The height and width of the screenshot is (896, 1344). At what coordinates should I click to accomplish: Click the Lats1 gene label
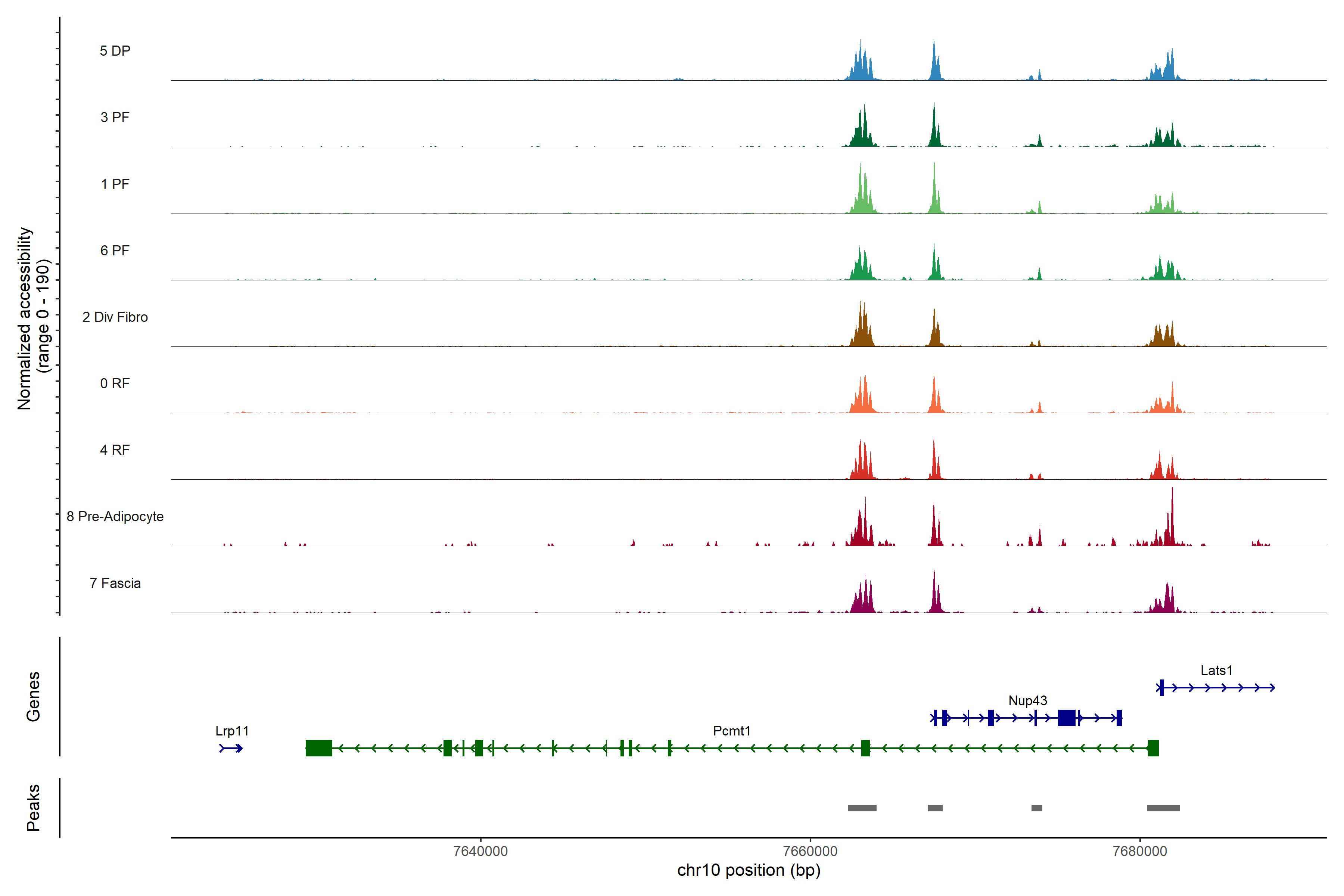coord(1216,670)
